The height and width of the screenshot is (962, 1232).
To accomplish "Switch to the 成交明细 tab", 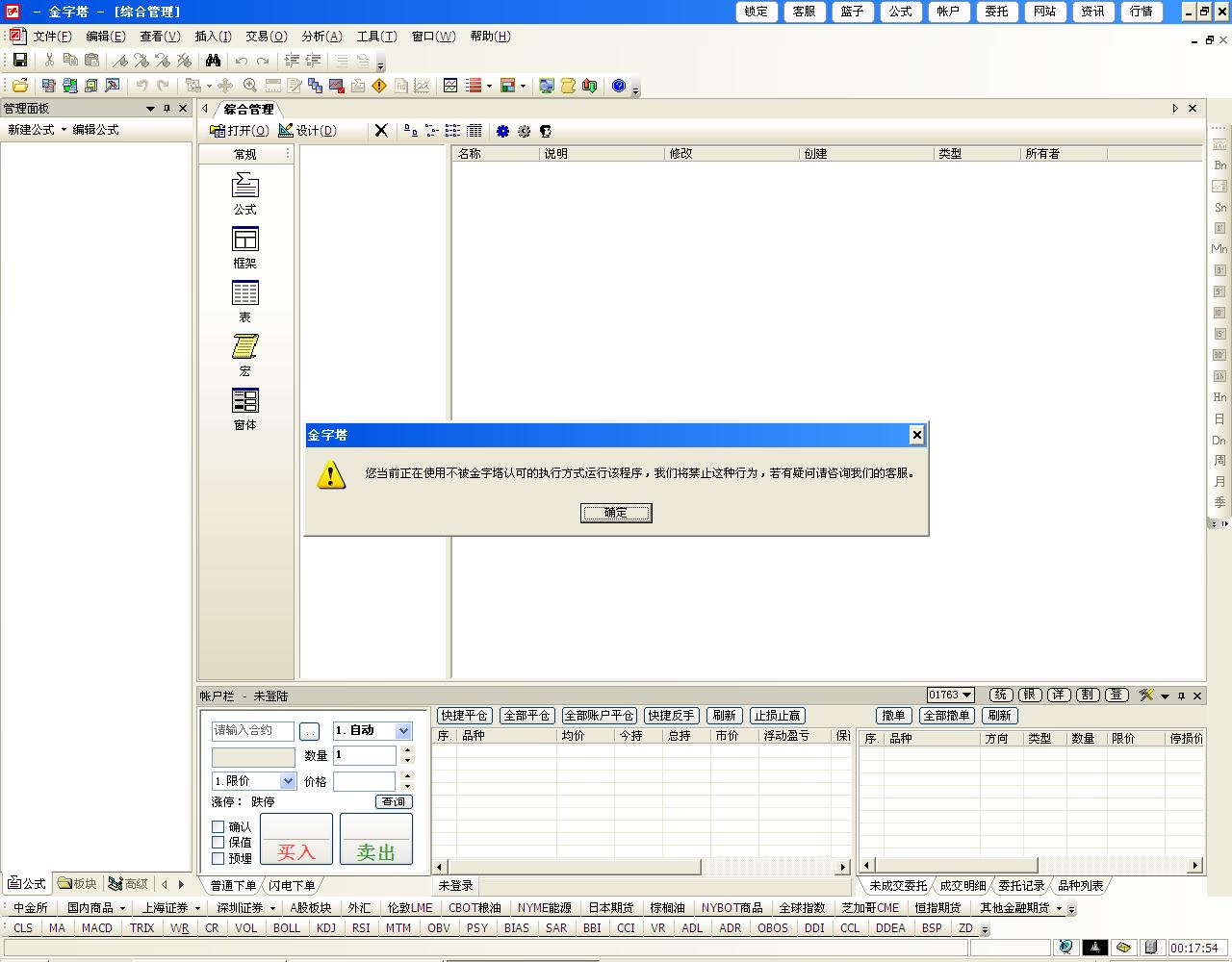I will click(962, 886).
